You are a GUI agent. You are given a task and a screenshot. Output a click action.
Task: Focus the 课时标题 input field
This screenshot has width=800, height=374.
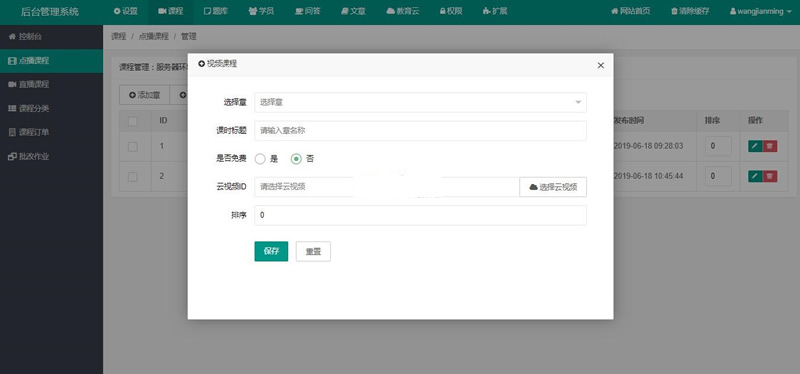pos(420,131)
